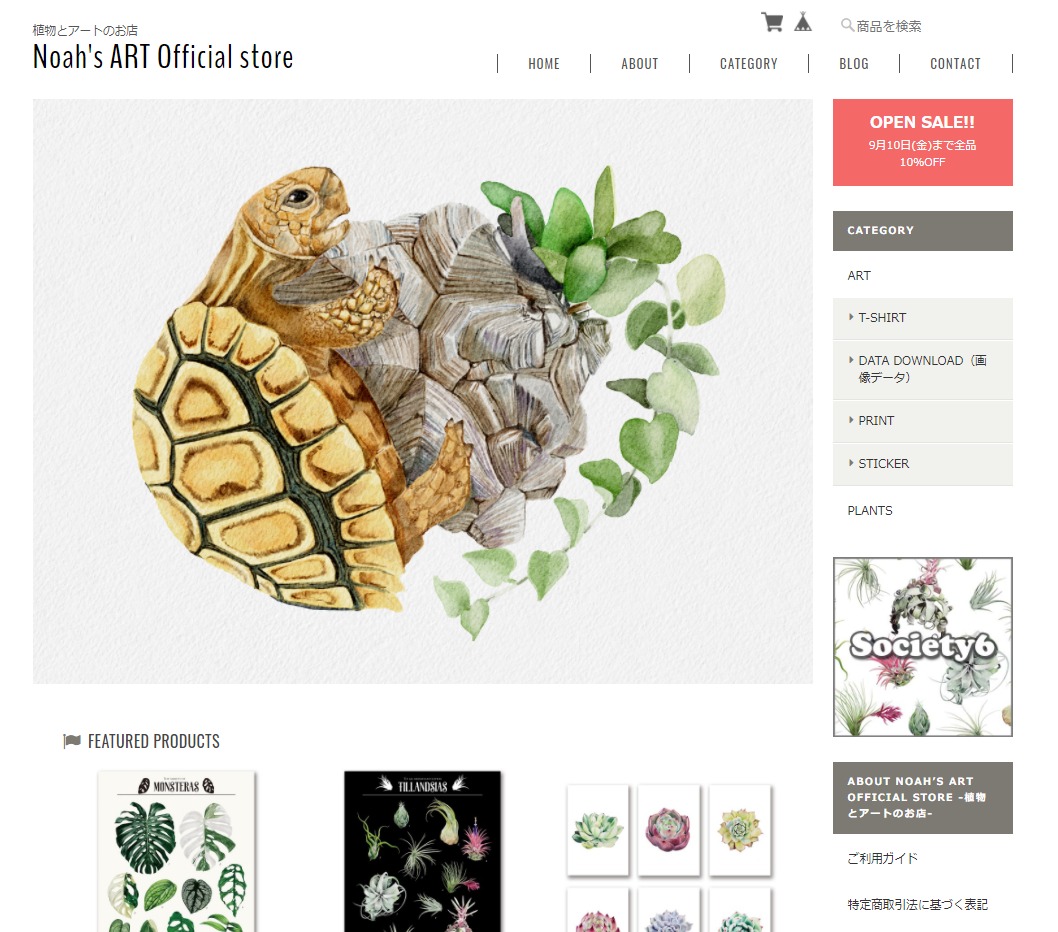Expand T-SHIRT category arrow
The height and width of the screenshot is (932, 1058).
(851, 317)
